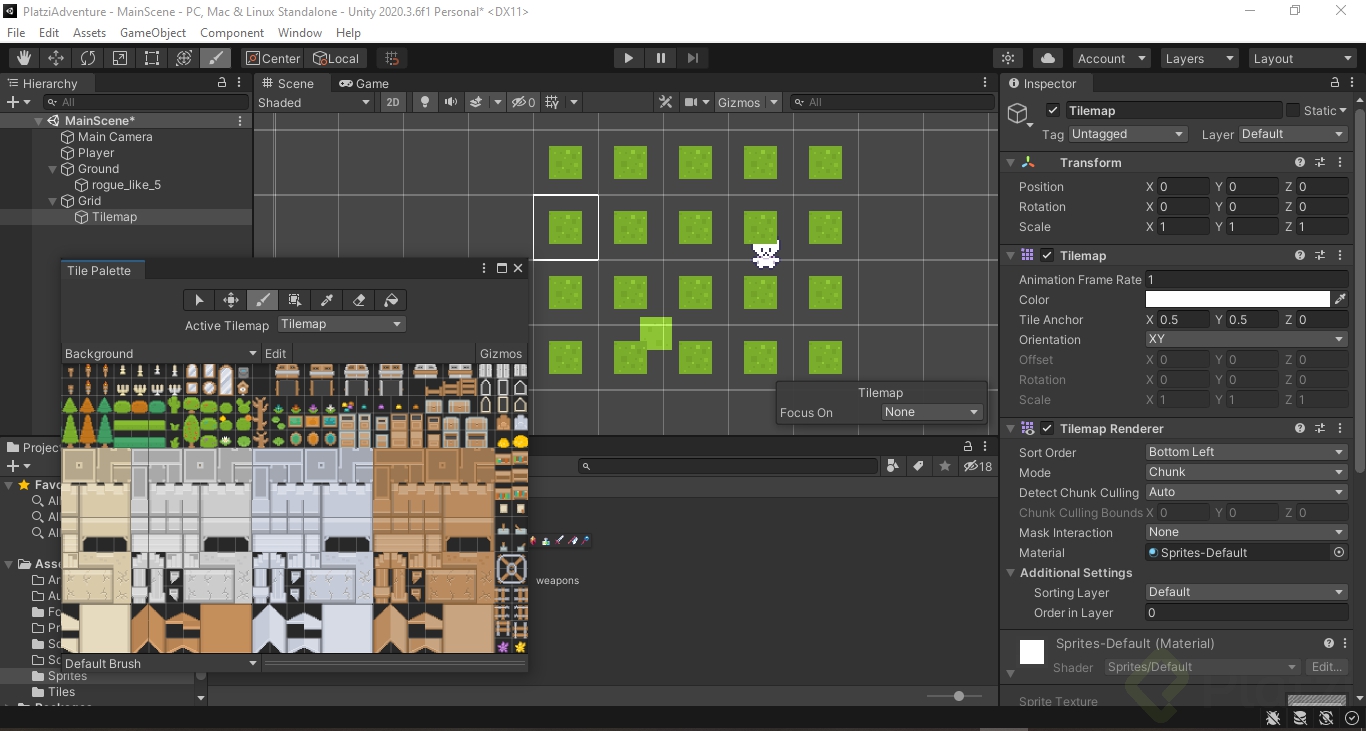Open the Active Tilemap dropdown
The height and width of the screenshot is (731, 1366).
pyautogui.click(x=340, y=324)
